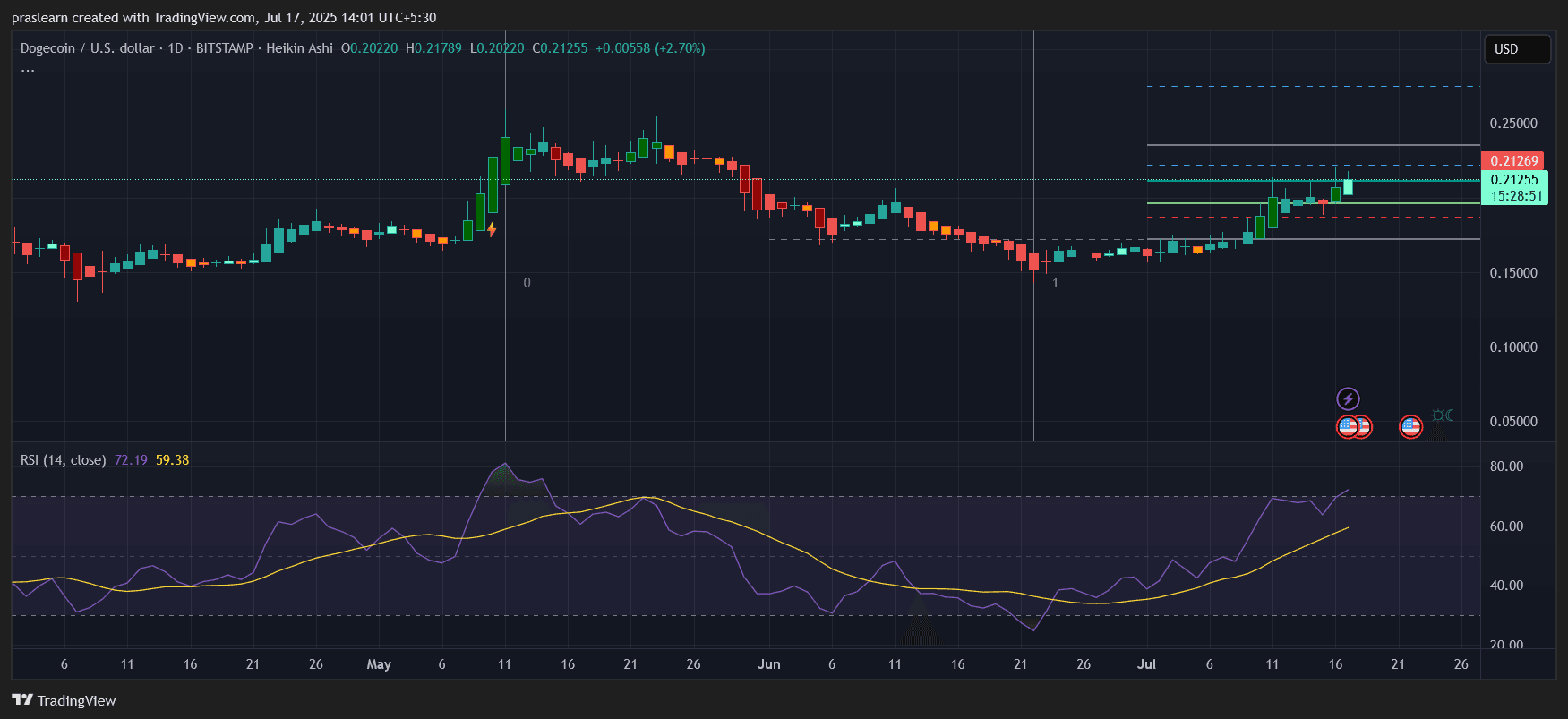This screenshot has width=1568, height=719.
Task: Expand the three-dot legend under Dogecoin title
Action: [28, 70]
